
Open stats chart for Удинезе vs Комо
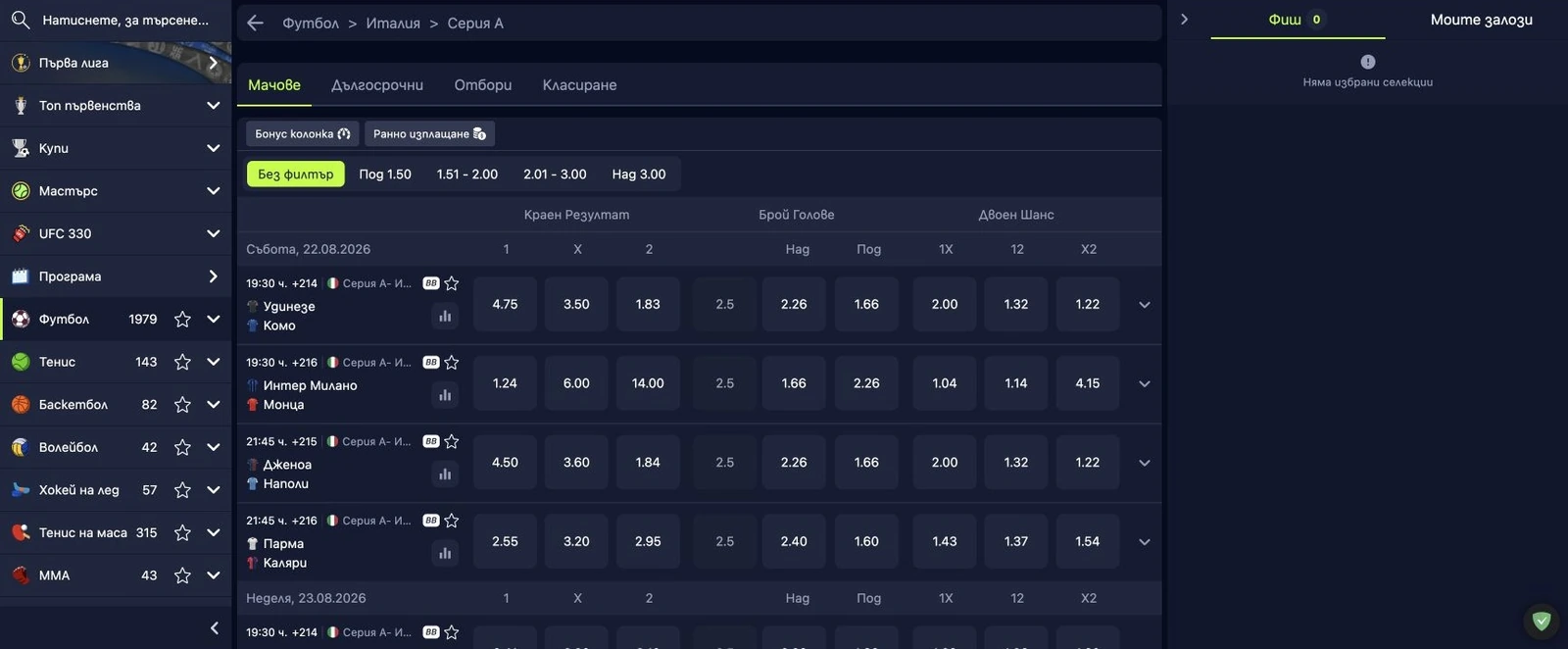tap(445, 316)
